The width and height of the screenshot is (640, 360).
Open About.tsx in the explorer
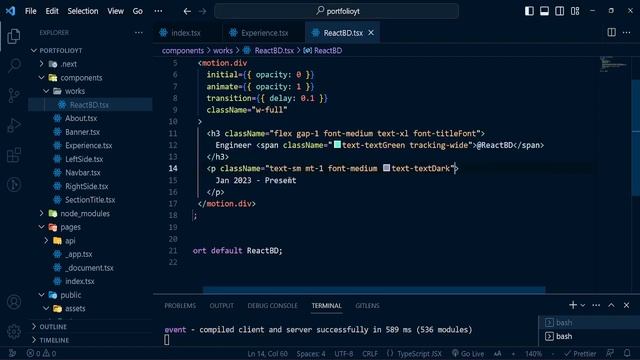pos(81,118)
